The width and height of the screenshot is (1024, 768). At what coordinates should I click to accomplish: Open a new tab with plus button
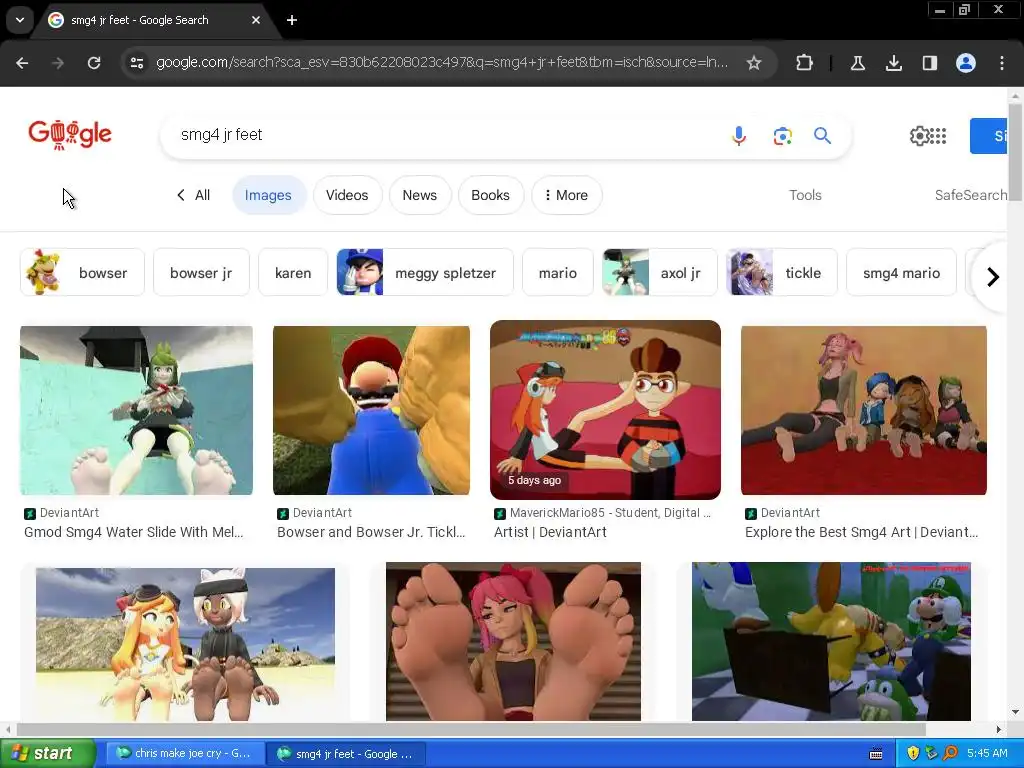pos(292,20)
